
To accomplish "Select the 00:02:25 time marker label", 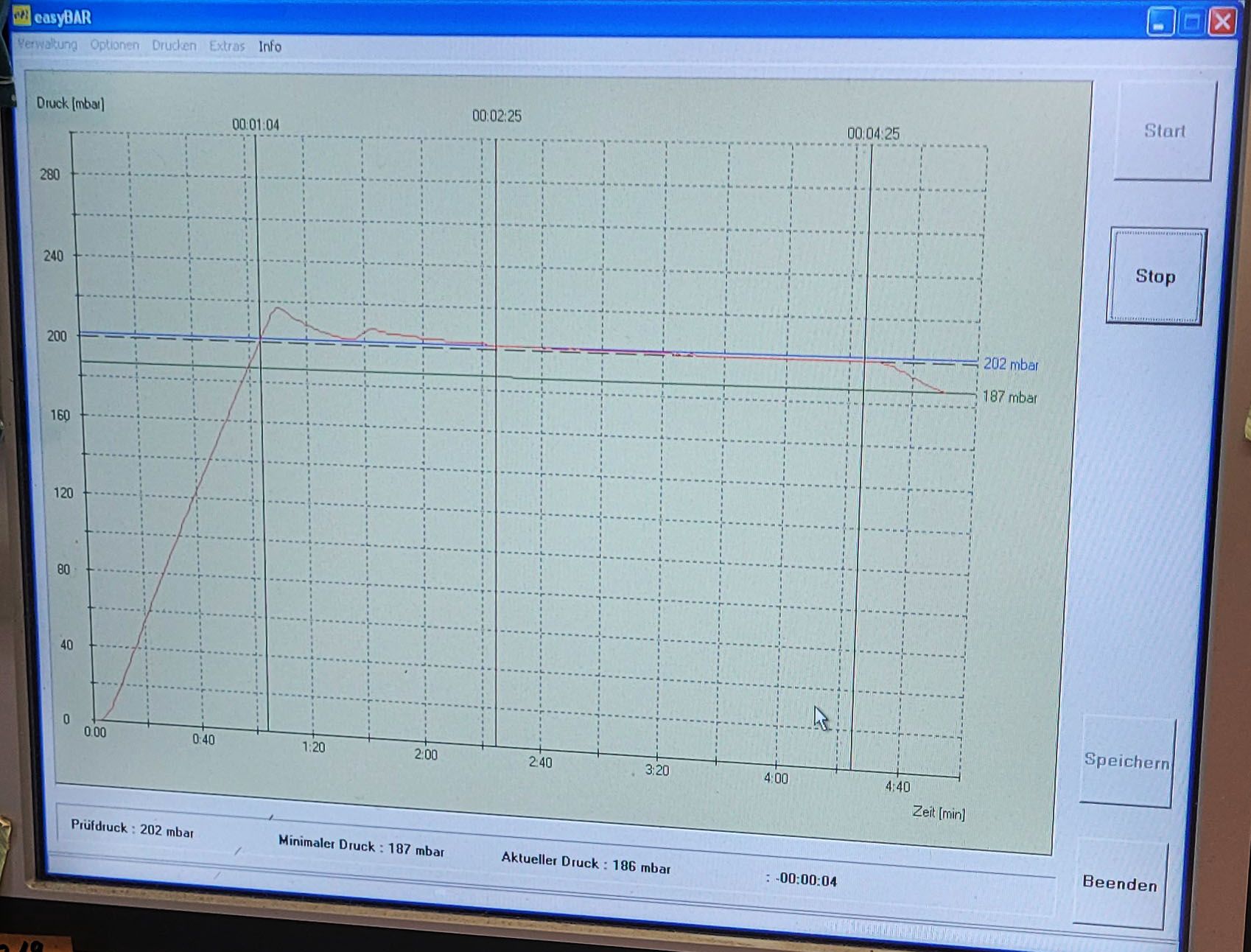I will coord(497,116).
